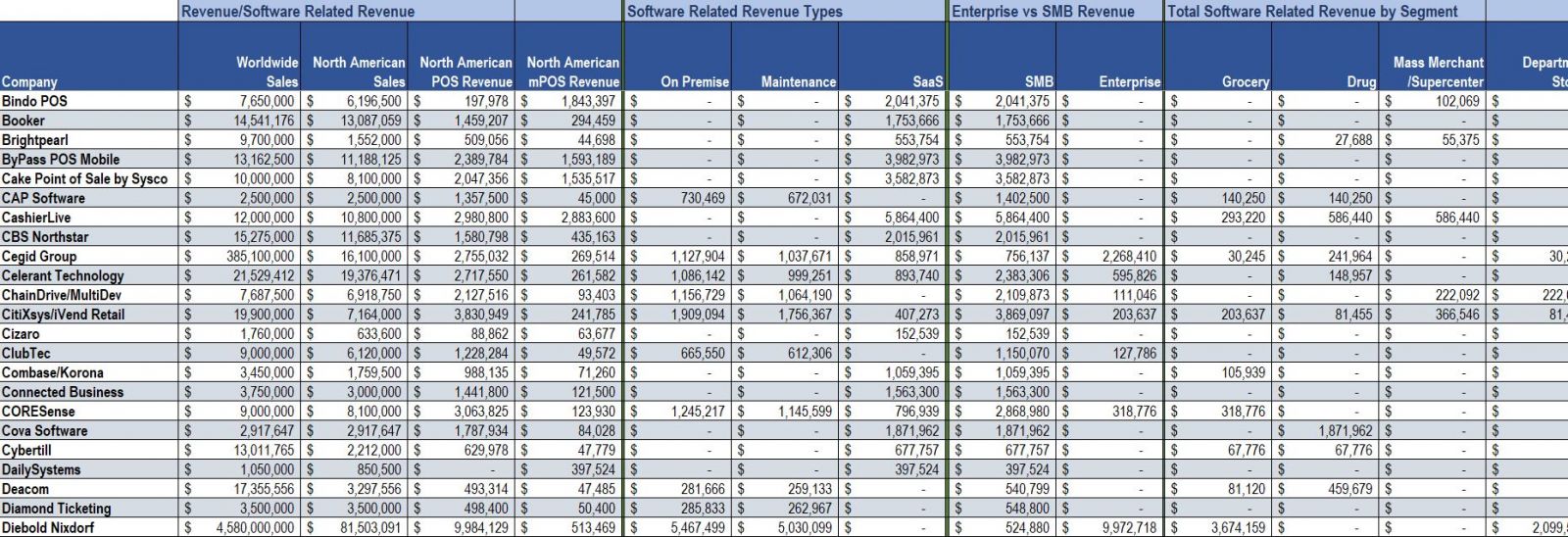Select the North American POS Revenue header
Screen dimensions: 1568x537
tap(465, 72)
